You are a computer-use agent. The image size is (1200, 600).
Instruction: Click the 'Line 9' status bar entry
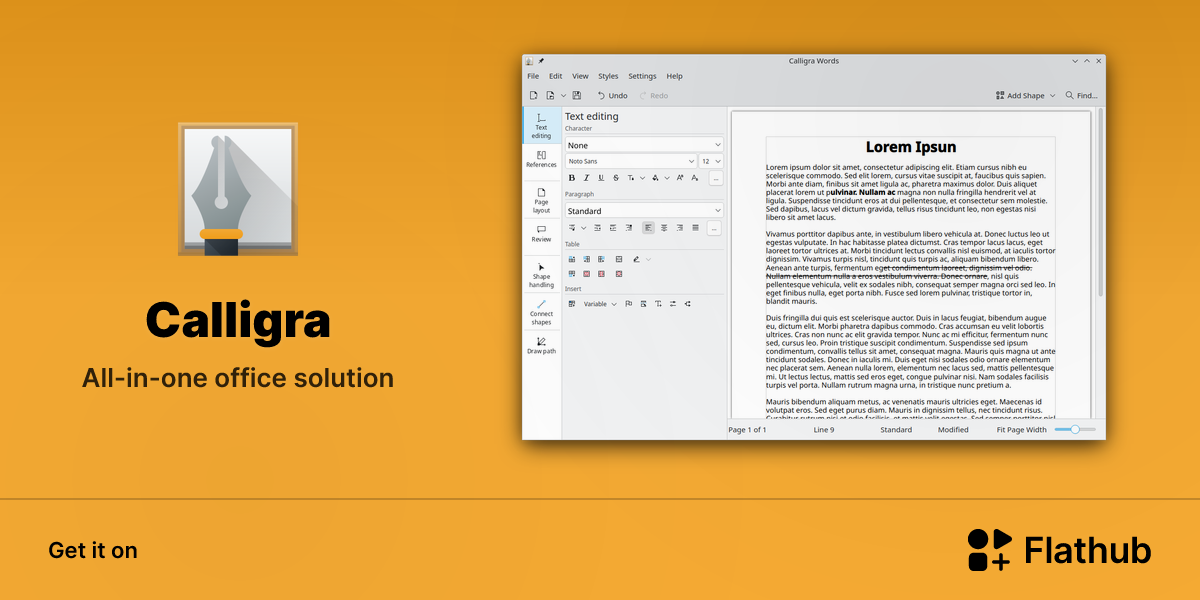[x=824, y=430]
